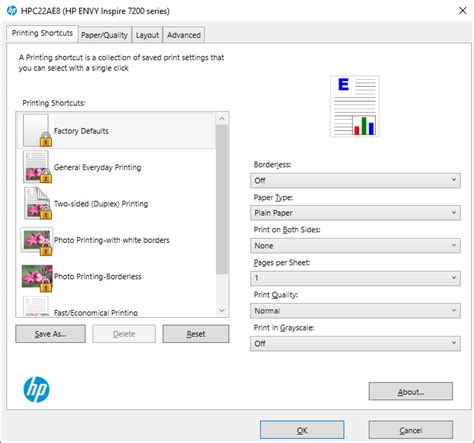Select "Photo Printing-with white borders" label
Image resolution: width=474 pixels, height=443 pixels.
click(x=112, y=240)
